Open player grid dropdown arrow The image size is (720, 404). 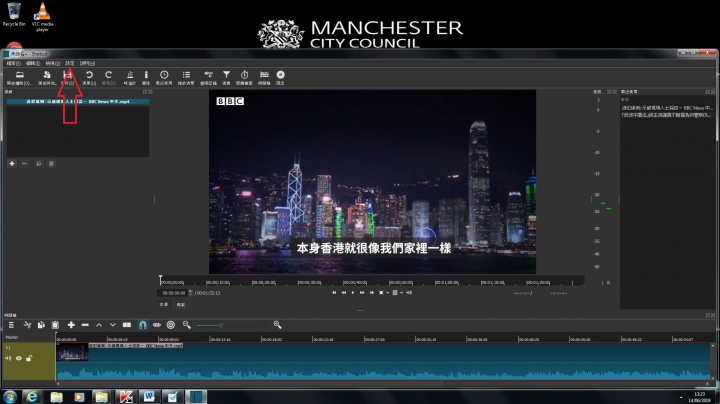[401, 292]
